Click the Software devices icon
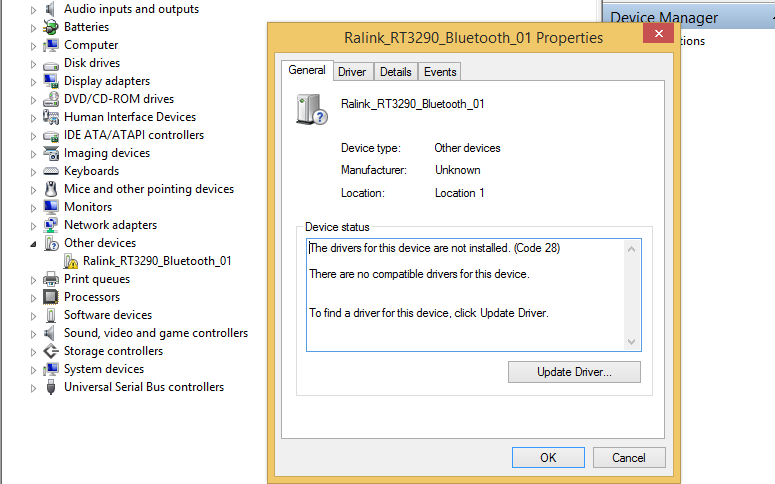The height and width of the screenshot is (484, 775). coord(50,315)
